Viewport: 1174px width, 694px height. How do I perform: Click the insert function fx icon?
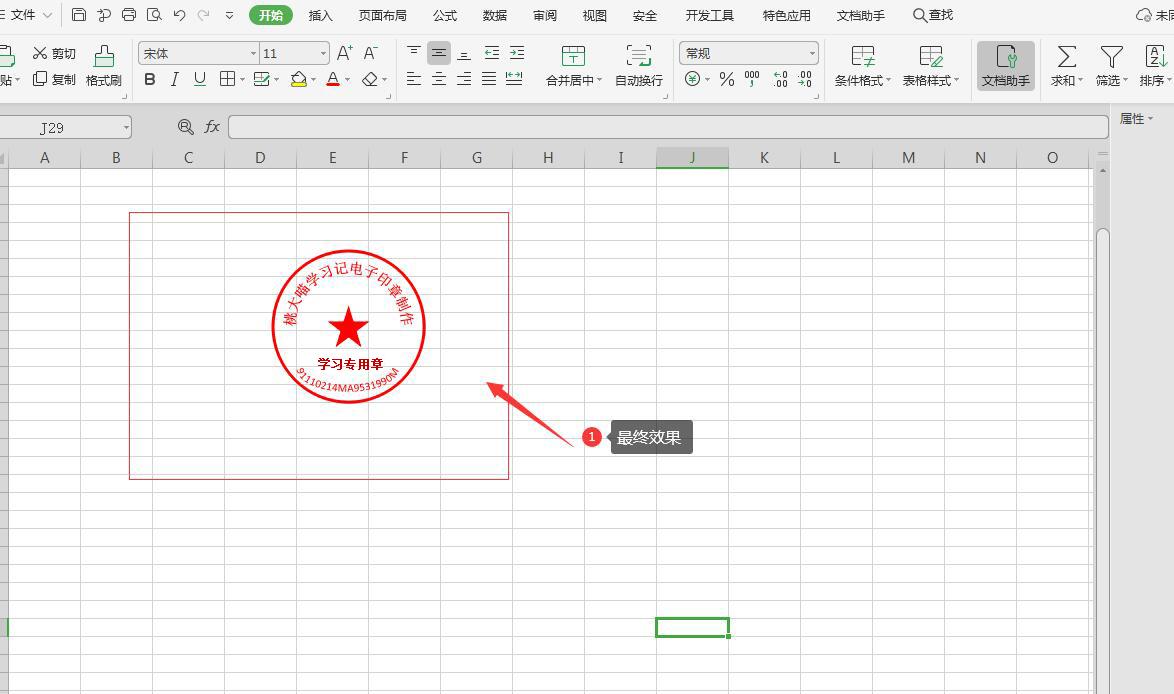[x=212, y=127]
